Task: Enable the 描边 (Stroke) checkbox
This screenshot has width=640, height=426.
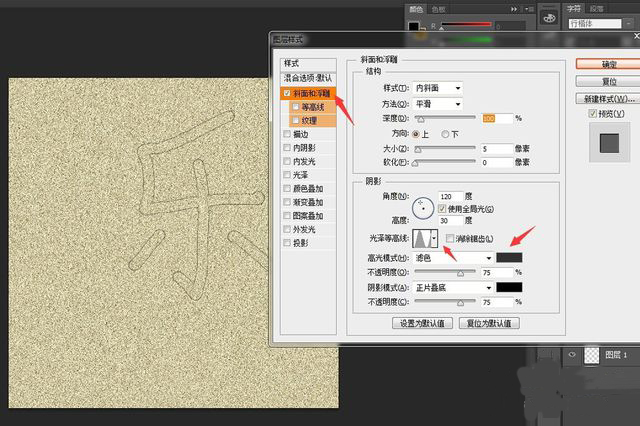Action: (288, 133)
